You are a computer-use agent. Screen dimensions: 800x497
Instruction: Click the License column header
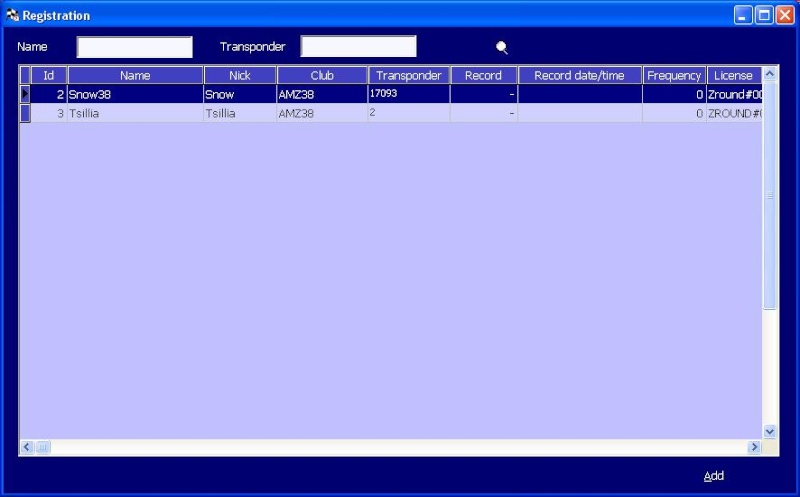click(734, 76)
